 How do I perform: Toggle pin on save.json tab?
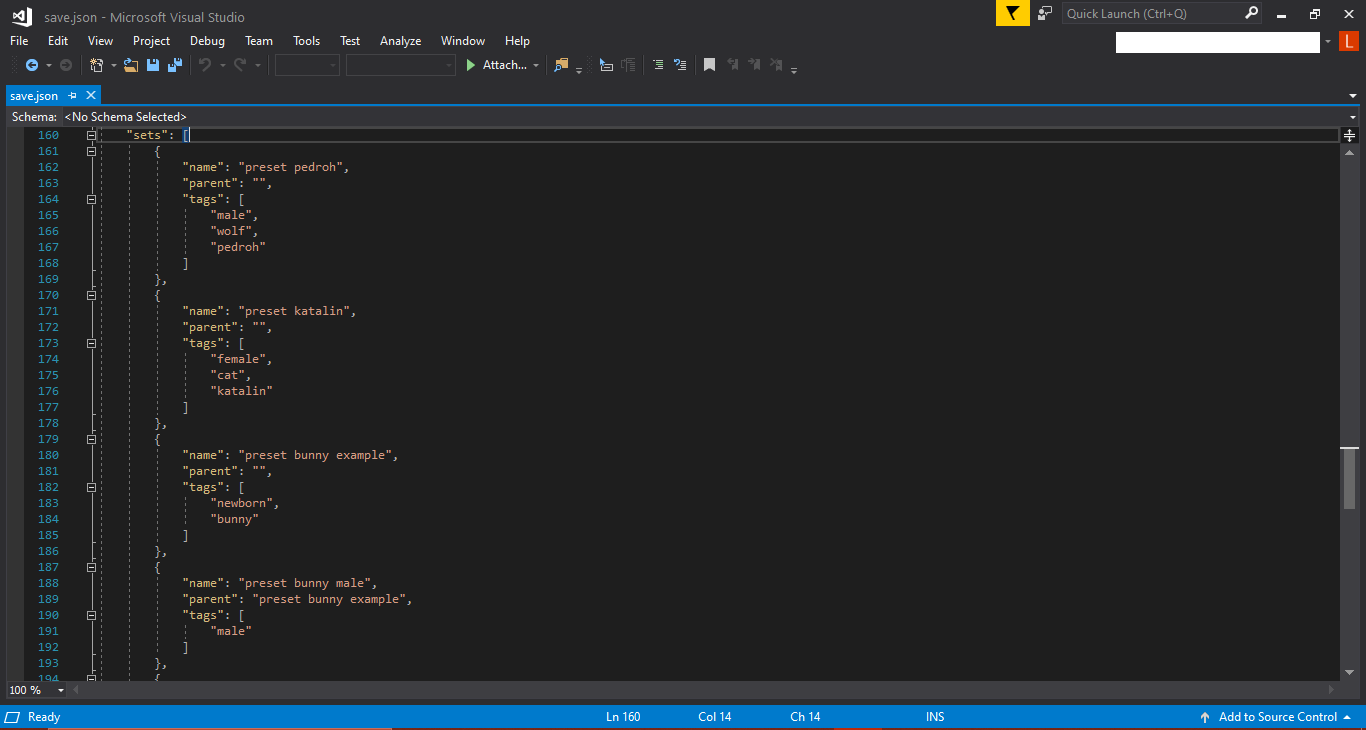click(x=73, y=96)
